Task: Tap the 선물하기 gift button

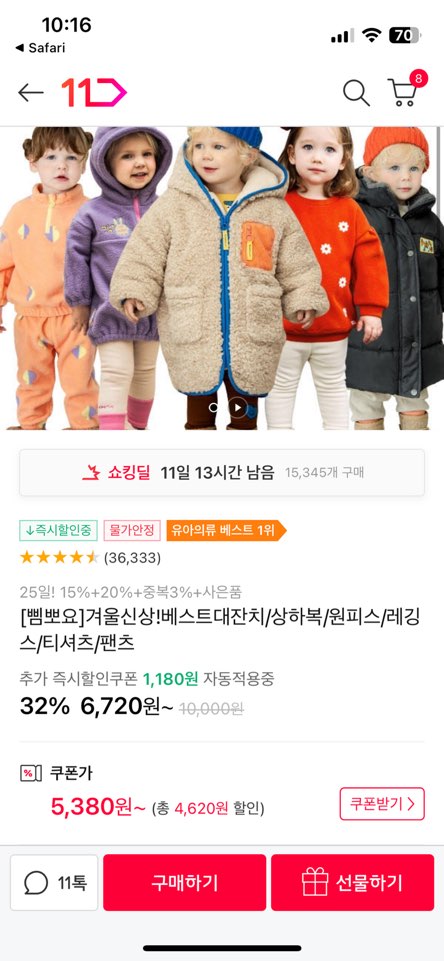Action: pyautogui.click(x=353, y=883)
